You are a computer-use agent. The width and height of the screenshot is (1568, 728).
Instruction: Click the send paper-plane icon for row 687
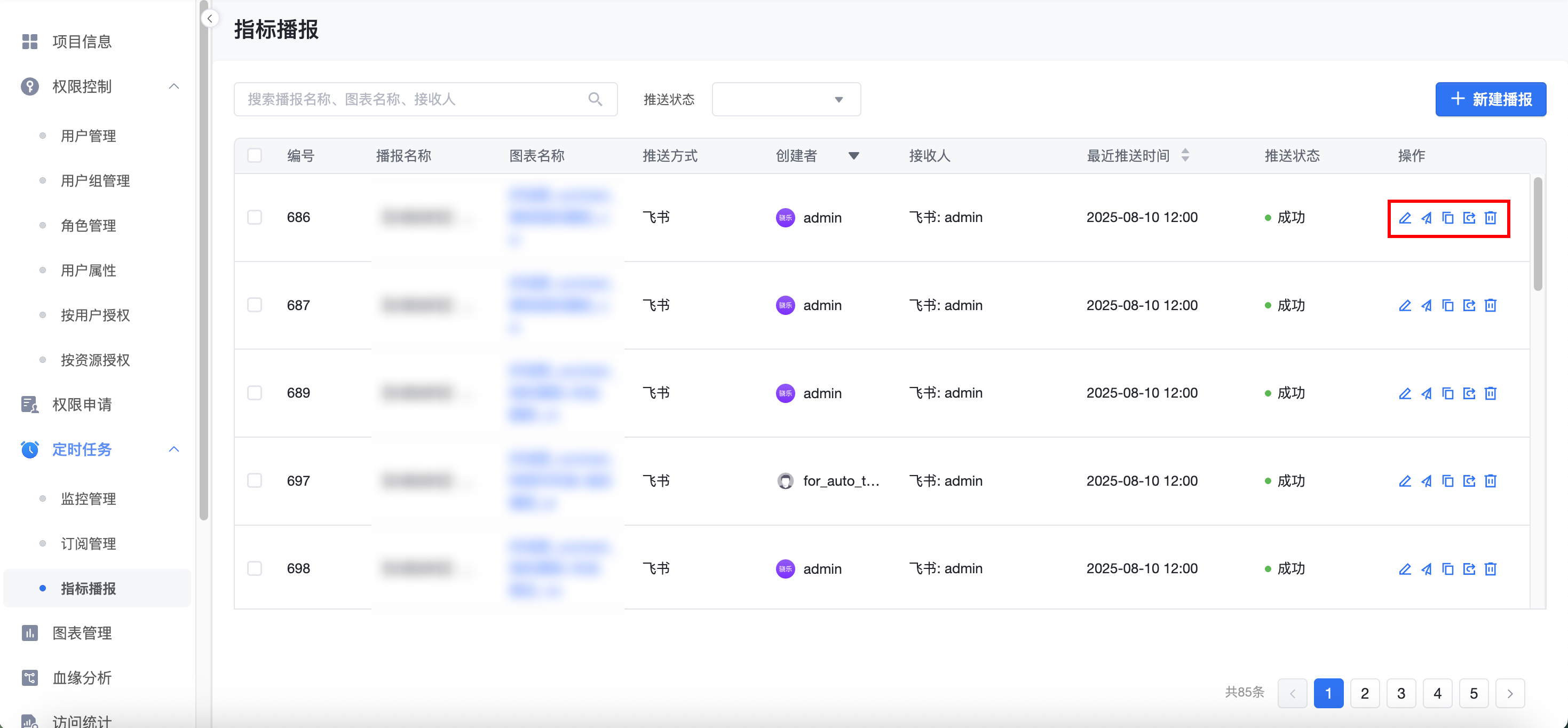coord(1426,306)
